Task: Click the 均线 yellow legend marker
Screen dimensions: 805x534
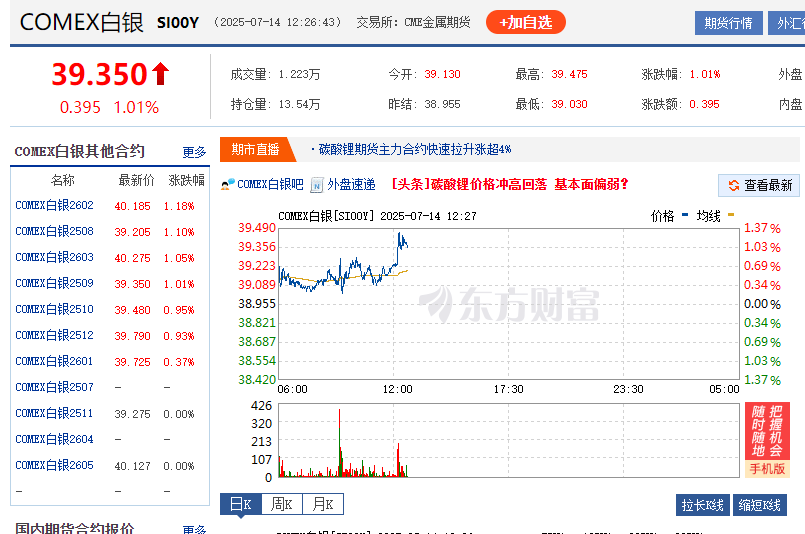Action: 731,215
